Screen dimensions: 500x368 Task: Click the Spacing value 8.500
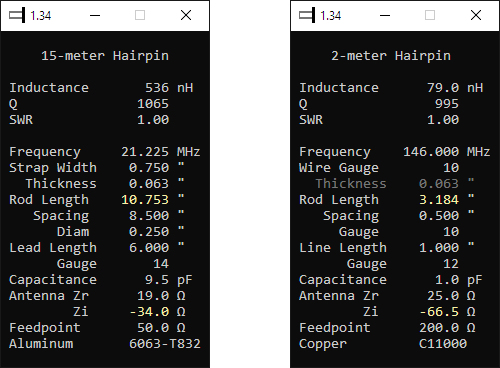pyautogui.click(x=149, y=216)
